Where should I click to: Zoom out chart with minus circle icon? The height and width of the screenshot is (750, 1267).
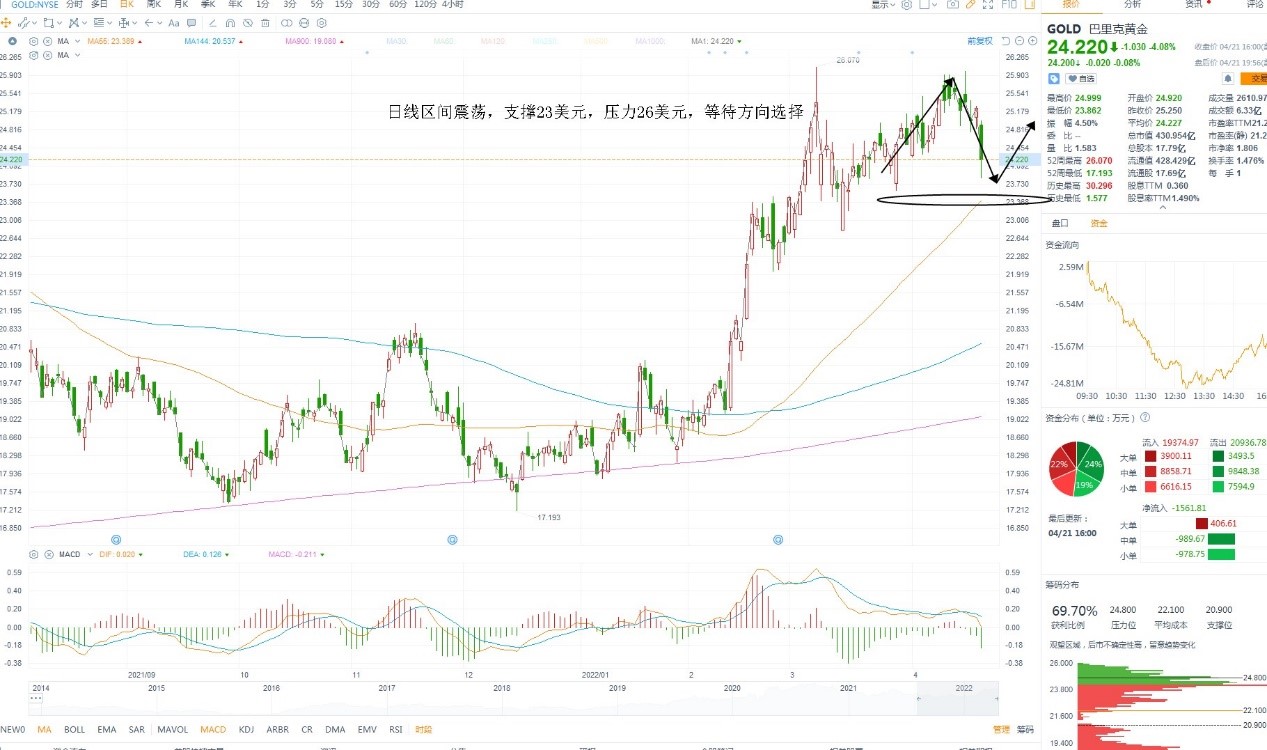1019,41
